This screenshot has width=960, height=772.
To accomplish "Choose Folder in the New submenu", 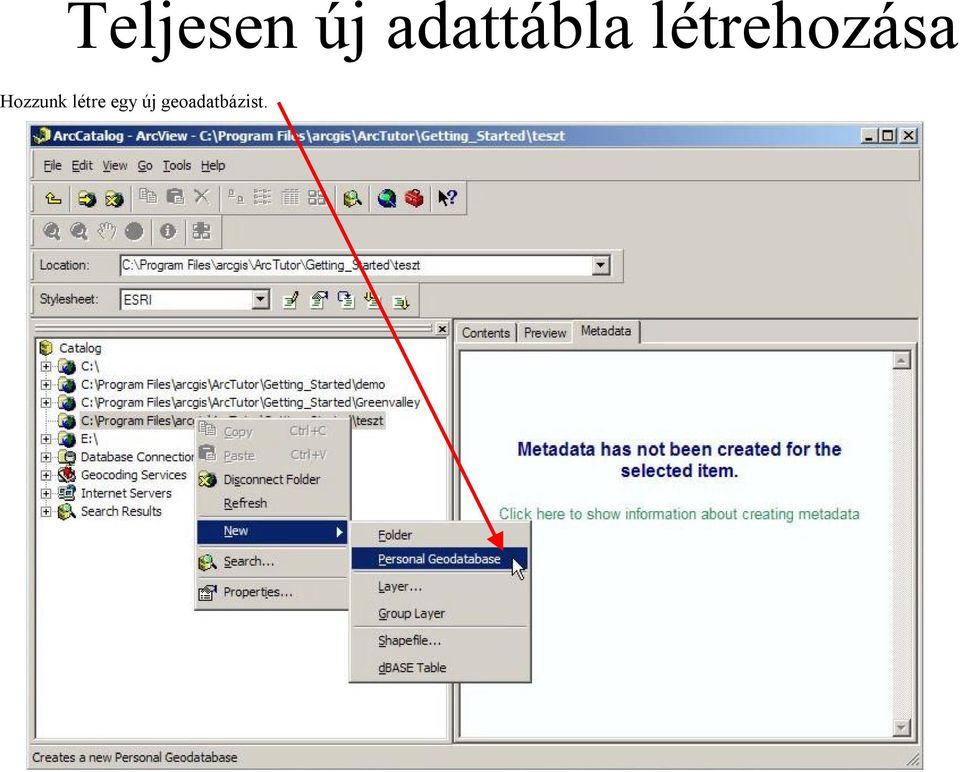I will point(439,535).
